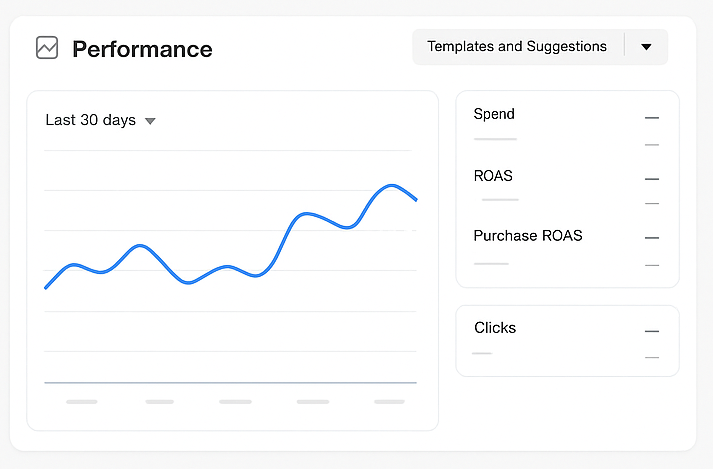Click the dash icon next to ROAS
Image resolution: width=713 pixels, height=469 pixels.
click(x=652, y=179)
